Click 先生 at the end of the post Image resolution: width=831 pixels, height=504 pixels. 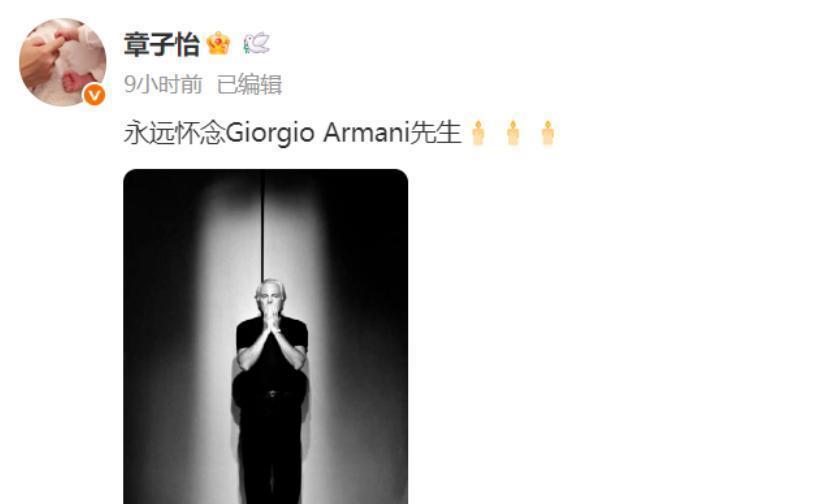tap(435, 132)
